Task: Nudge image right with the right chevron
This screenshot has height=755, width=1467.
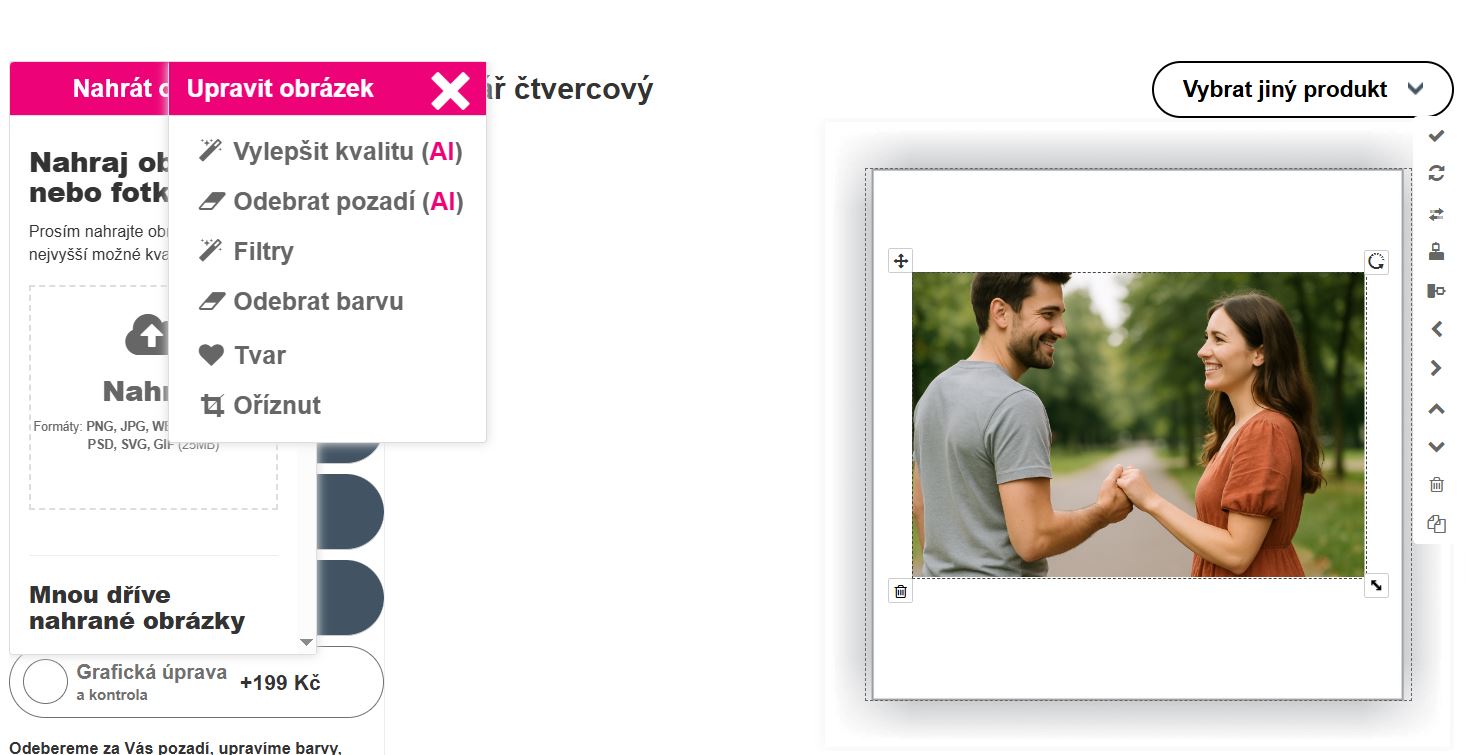Action: 1436,368
